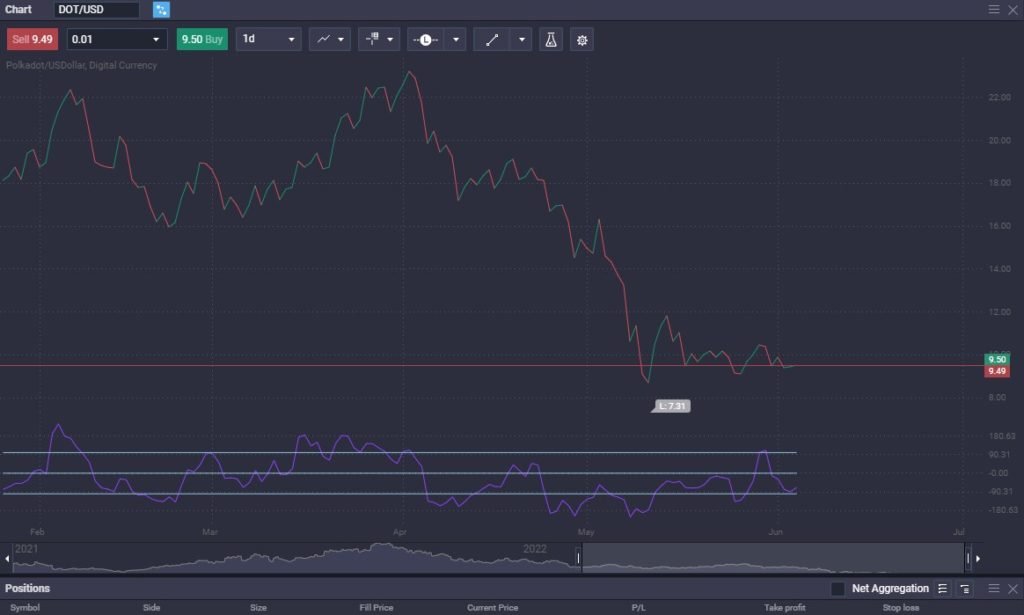Open the indicators flask icon
The width and height of the screenshot is (1024, 615).
550,40
